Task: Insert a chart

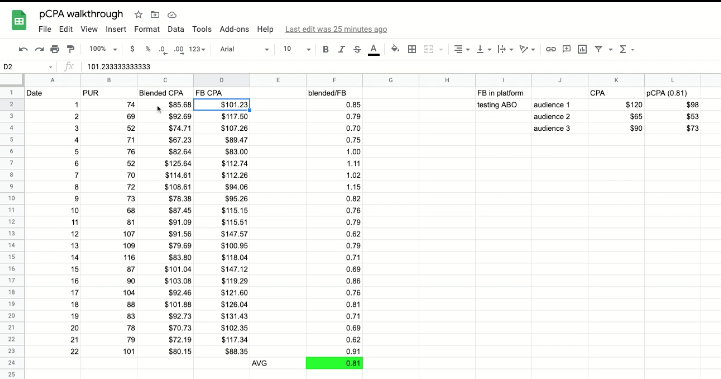Action: point(582,49)
